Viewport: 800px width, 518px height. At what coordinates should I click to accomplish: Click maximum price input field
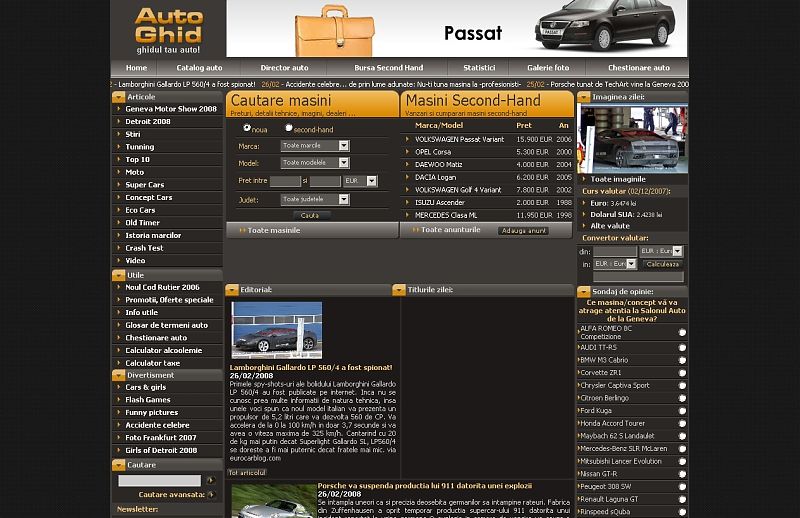(x=325, y=182)
